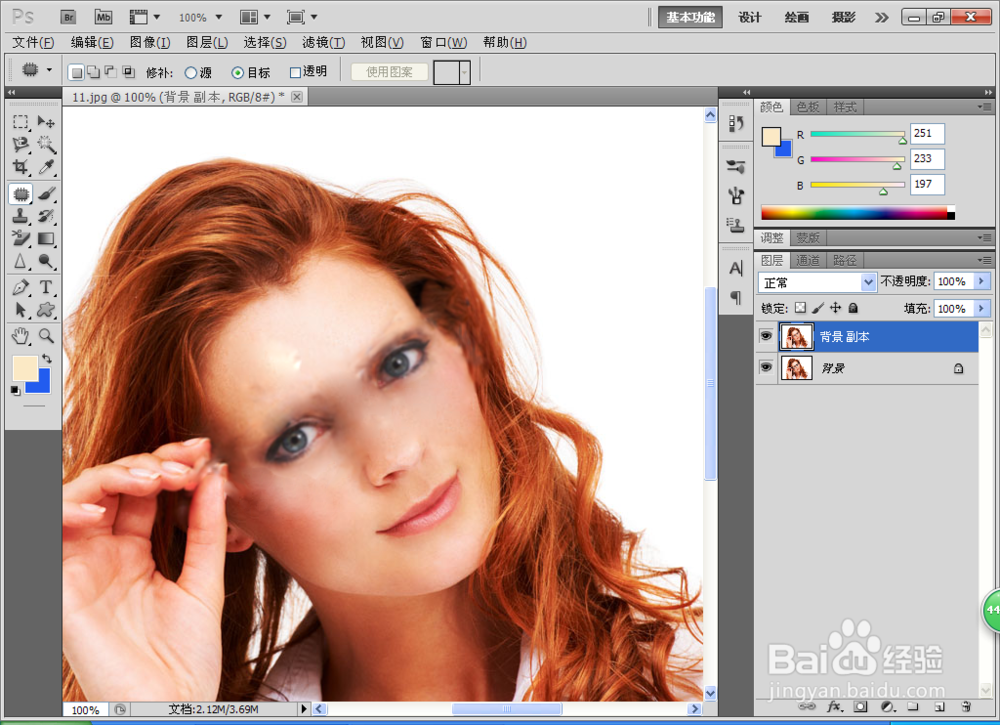Viewport: 1000px width, 725px height.
Task: Delete layer with trash icon
Action: (x=966, y=707)
